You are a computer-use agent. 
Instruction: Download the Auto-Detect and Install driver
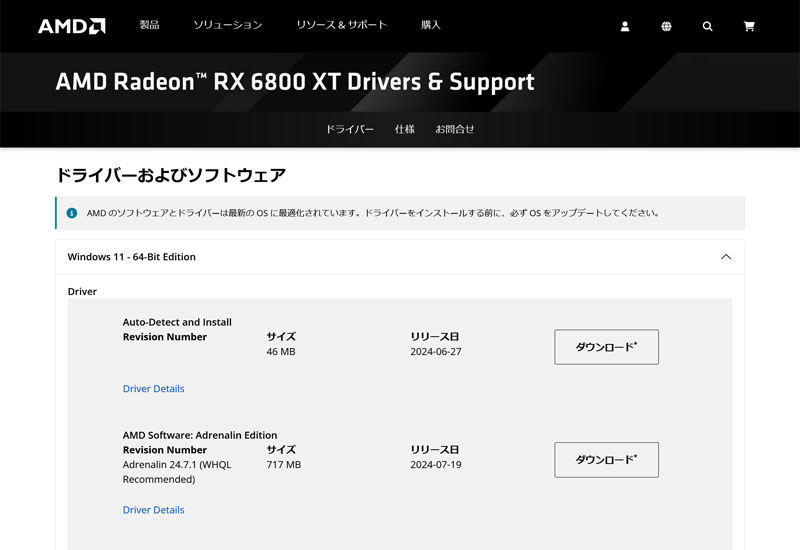606,347
